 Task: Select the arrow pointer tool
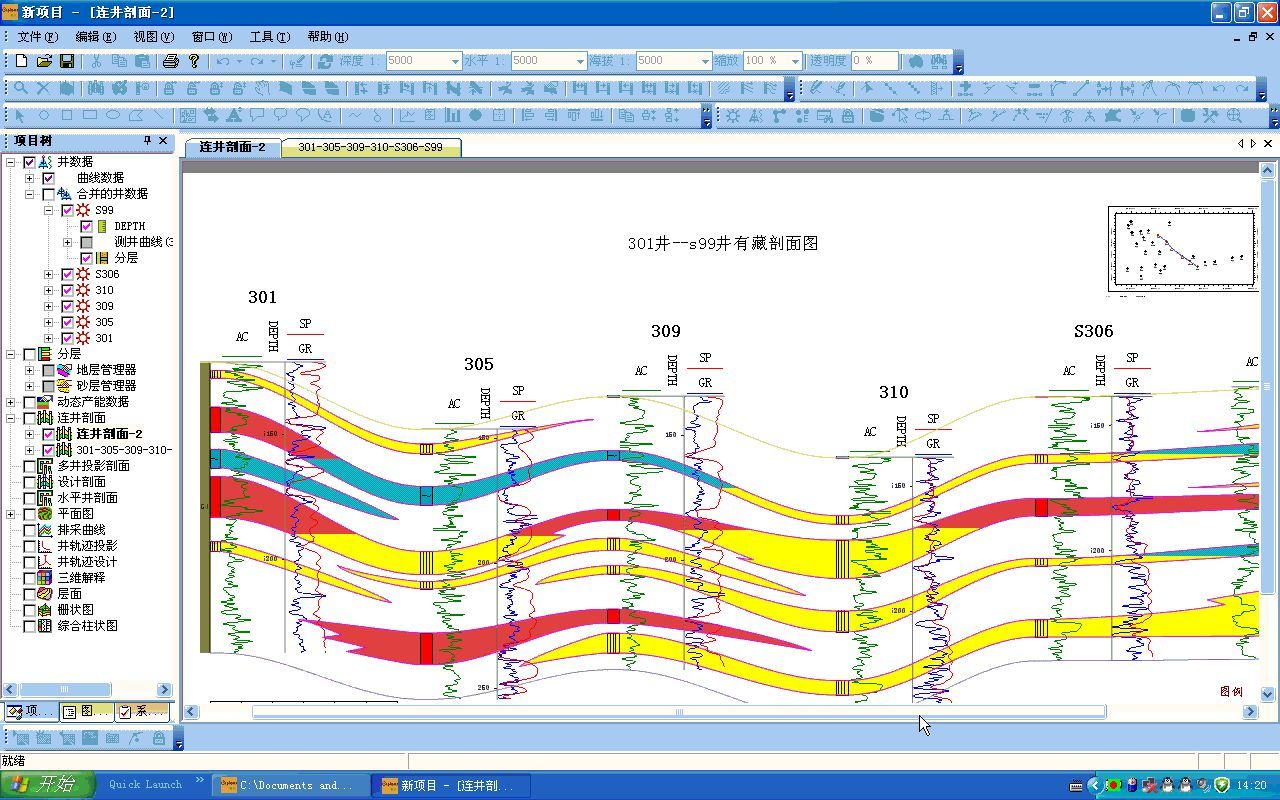coord(21,115)
